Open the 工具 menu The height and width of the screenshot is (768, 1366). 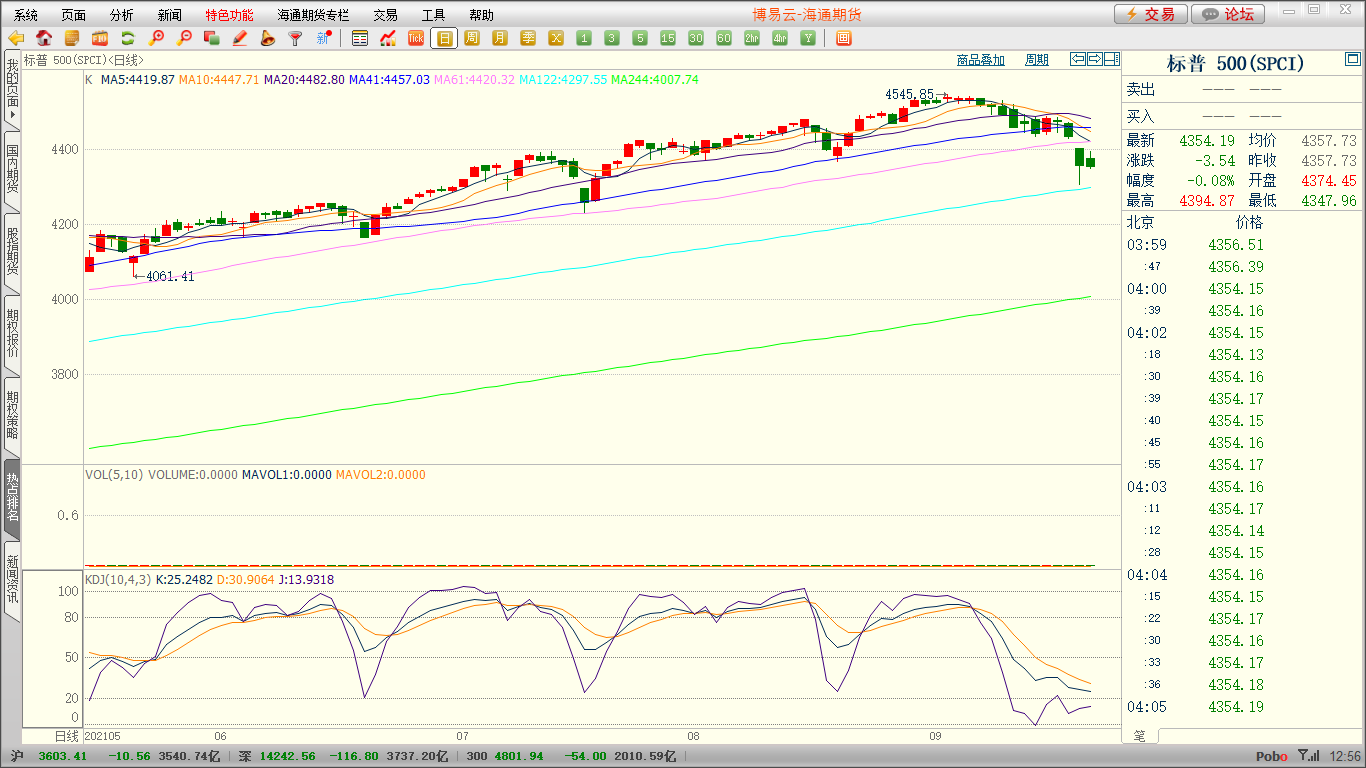click(434, 15)
